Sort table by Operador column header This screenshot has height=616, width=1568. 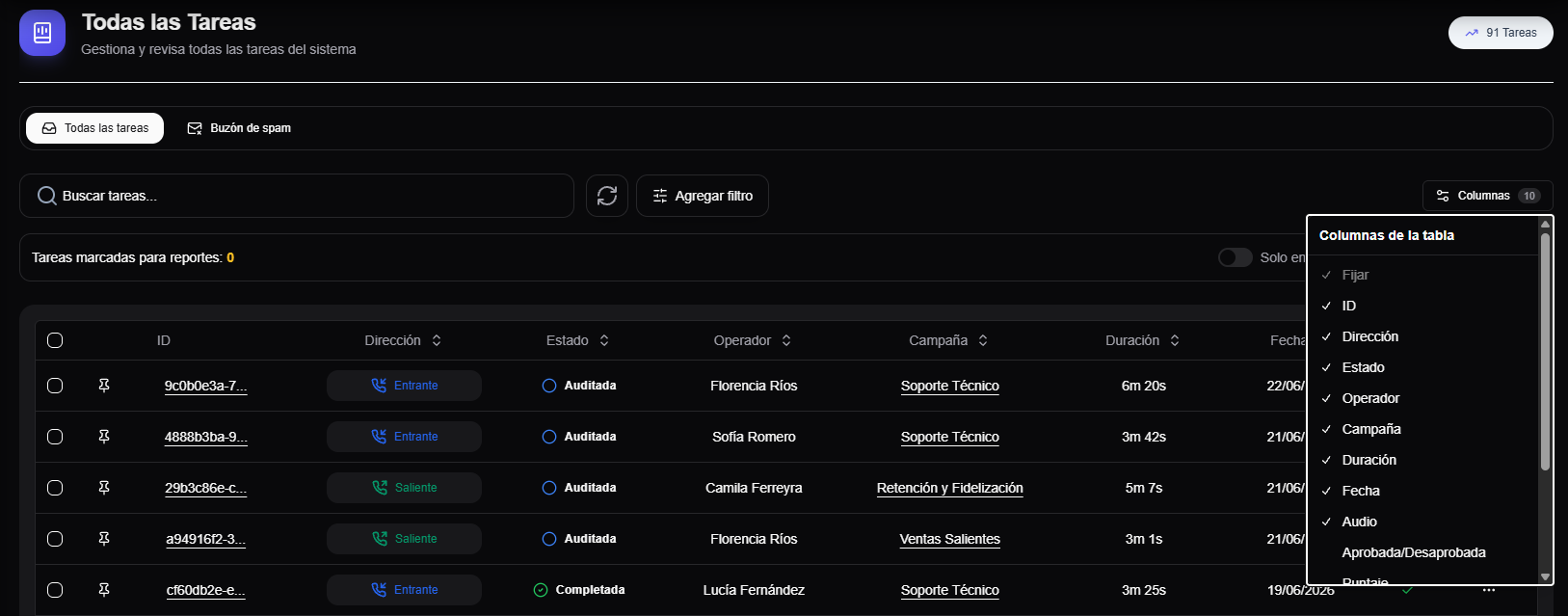753,340
